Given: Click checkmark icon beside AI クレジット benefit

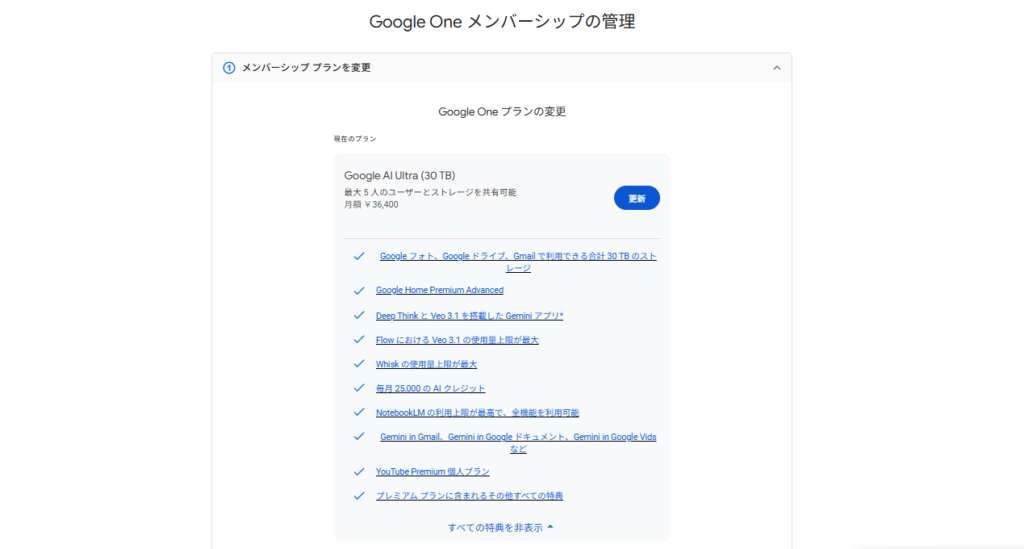Looking at the screenshot, I should [359, 388].
